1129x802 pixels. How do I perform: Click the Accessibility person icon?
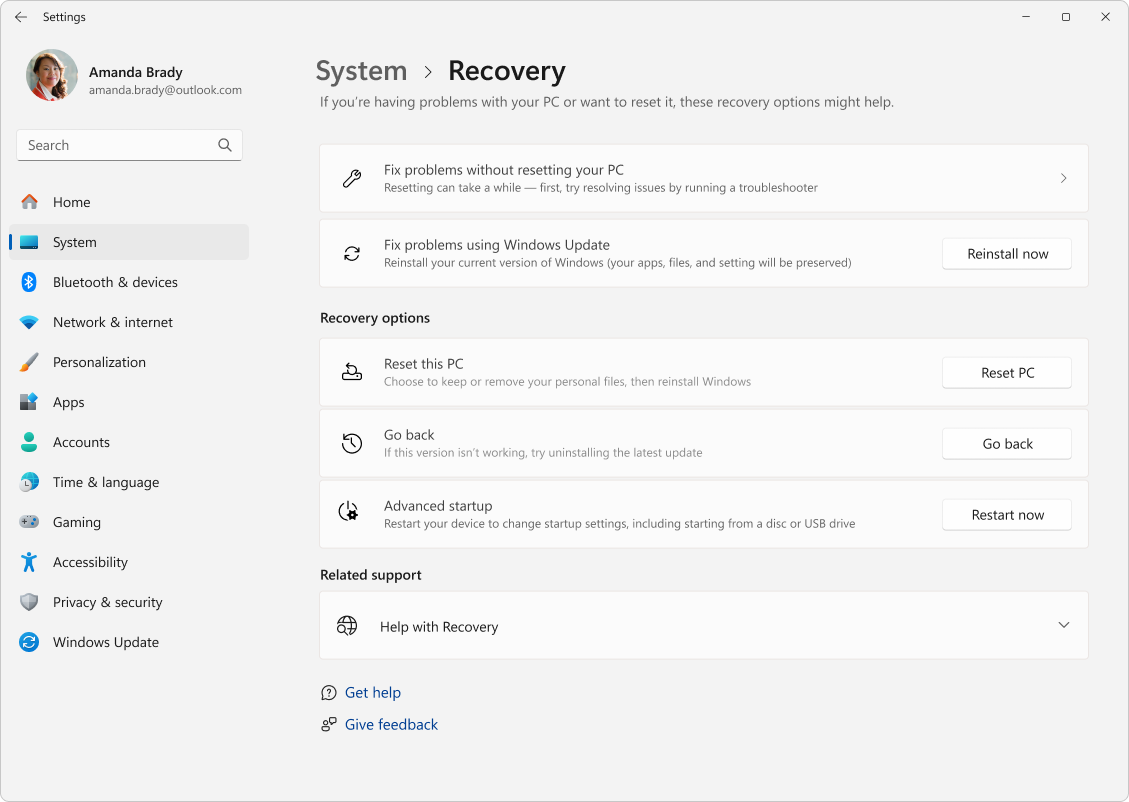28,562
